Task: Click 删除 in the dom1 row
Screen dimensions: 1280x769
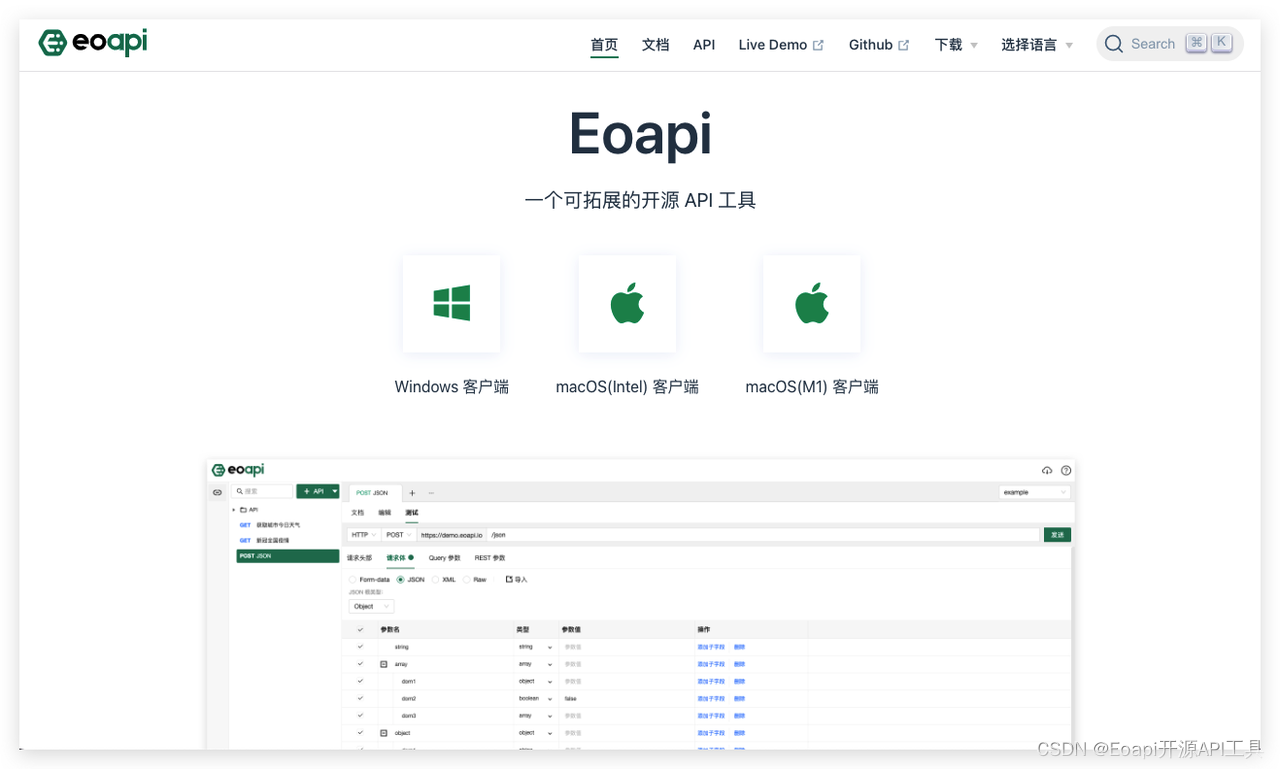Action: point(739,681)
